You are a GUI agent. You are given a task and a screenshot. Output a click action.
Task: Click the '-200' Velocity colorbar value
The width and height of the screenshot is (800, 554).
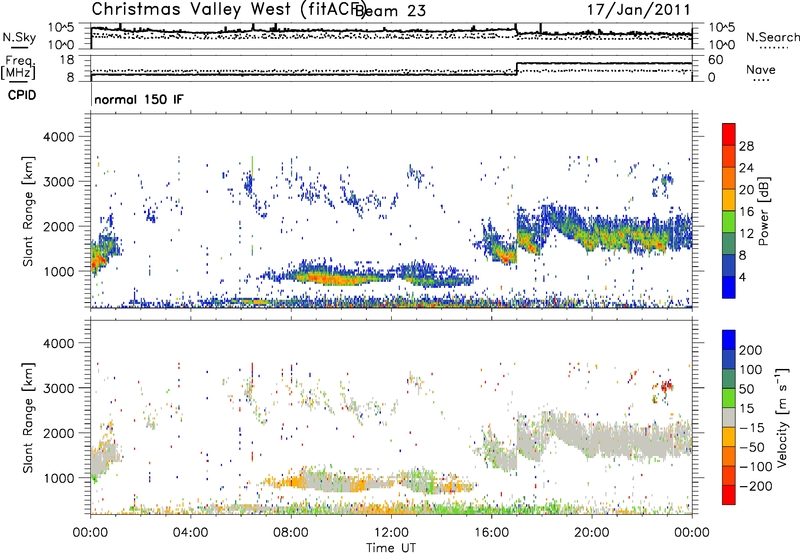(x=756, y=486)
